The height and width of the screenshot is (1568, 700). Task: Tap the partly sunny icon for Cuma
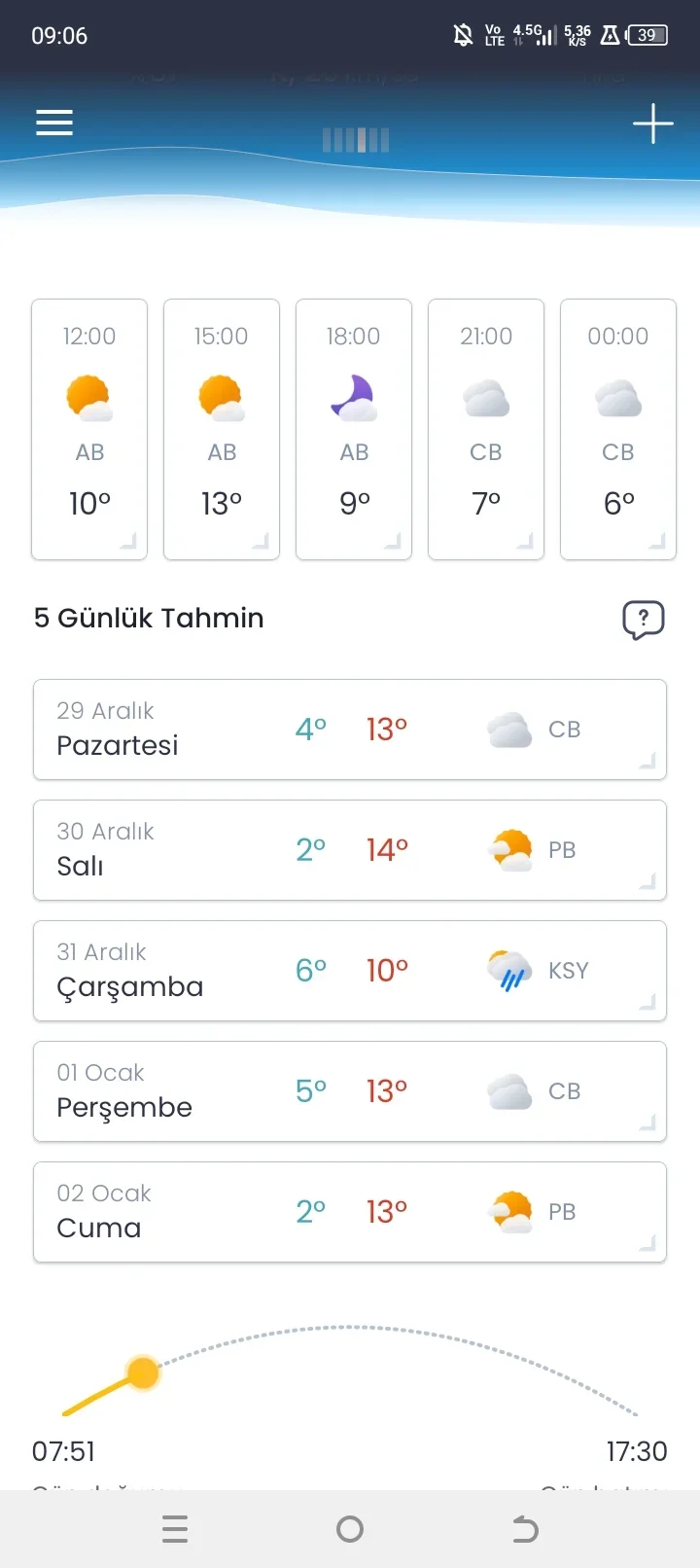pyautogui.click(x=510, y=1212)
